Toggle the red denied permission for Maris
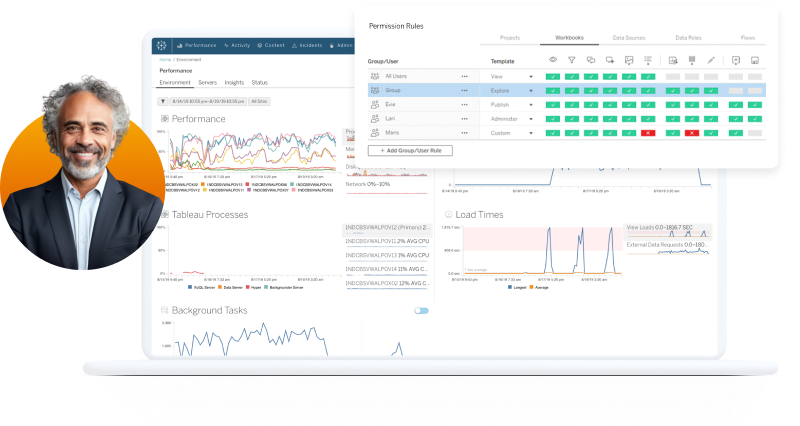 pos(648,132)
